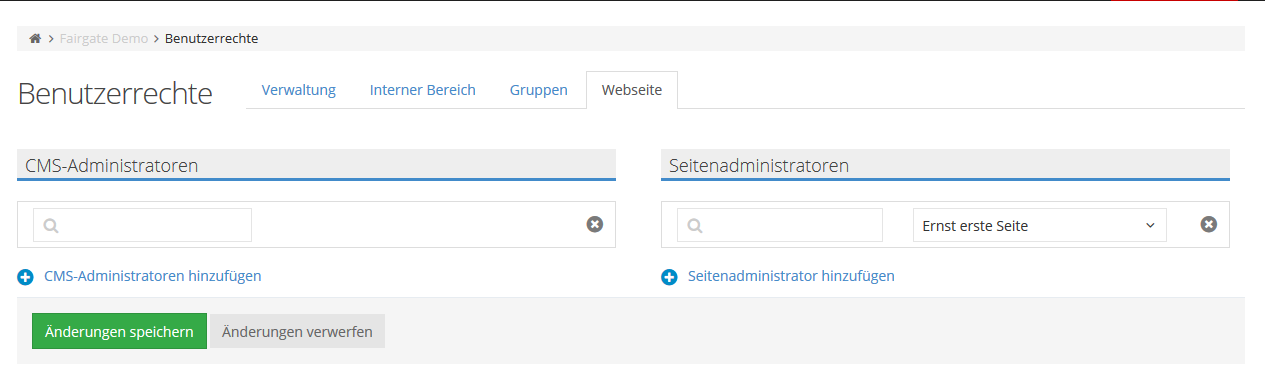Click search magnifier in Seitenadministratoren field

(695, 226)
